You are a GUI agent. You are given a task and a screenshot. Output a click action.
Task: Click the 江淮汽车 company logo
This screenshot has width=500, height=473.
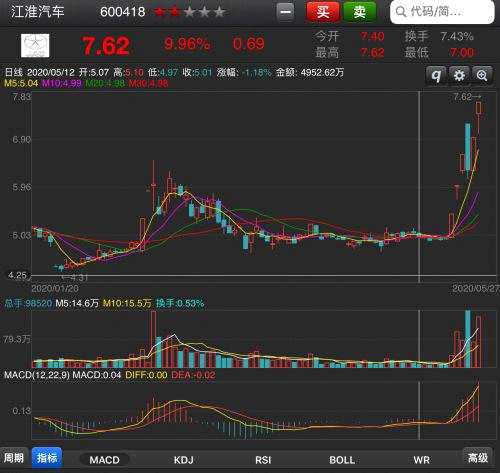[x=35, y=46]
